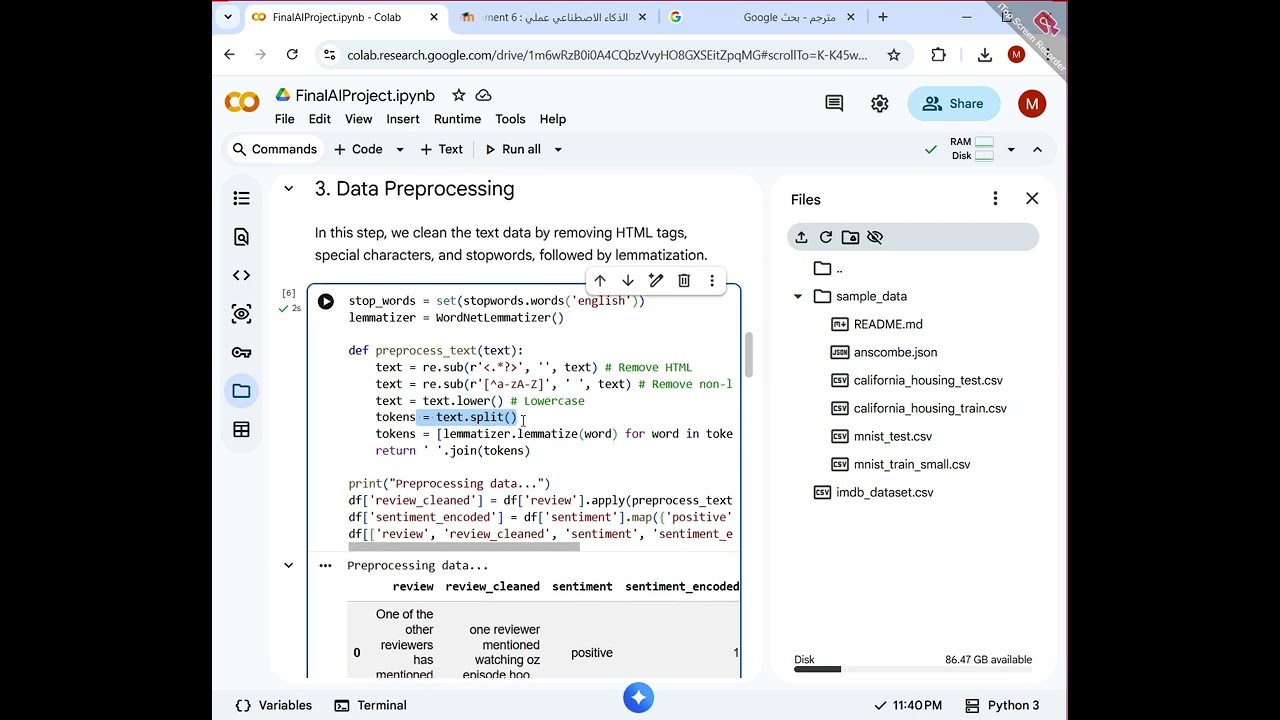Viewport: 1280px width, 720px height.
Task: Click the Colab logo
Action: pyautogui.click(x=242, y=102)
